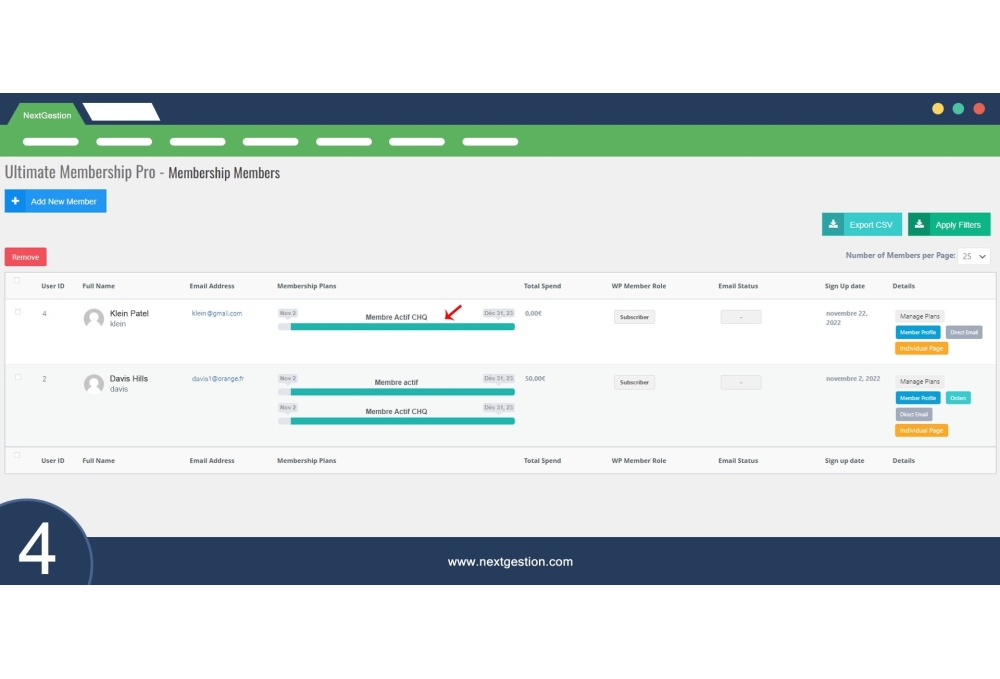The image size is (1000, 679).
Task: Open Davis Hills' avatar picture
Action: click(93, 384)
